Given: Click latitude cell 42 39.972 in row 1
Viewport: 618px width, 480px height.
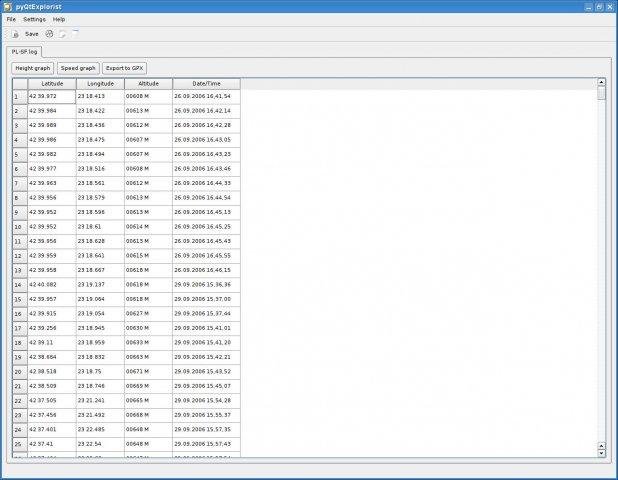Looking at the screenshot, I should 52,97.
